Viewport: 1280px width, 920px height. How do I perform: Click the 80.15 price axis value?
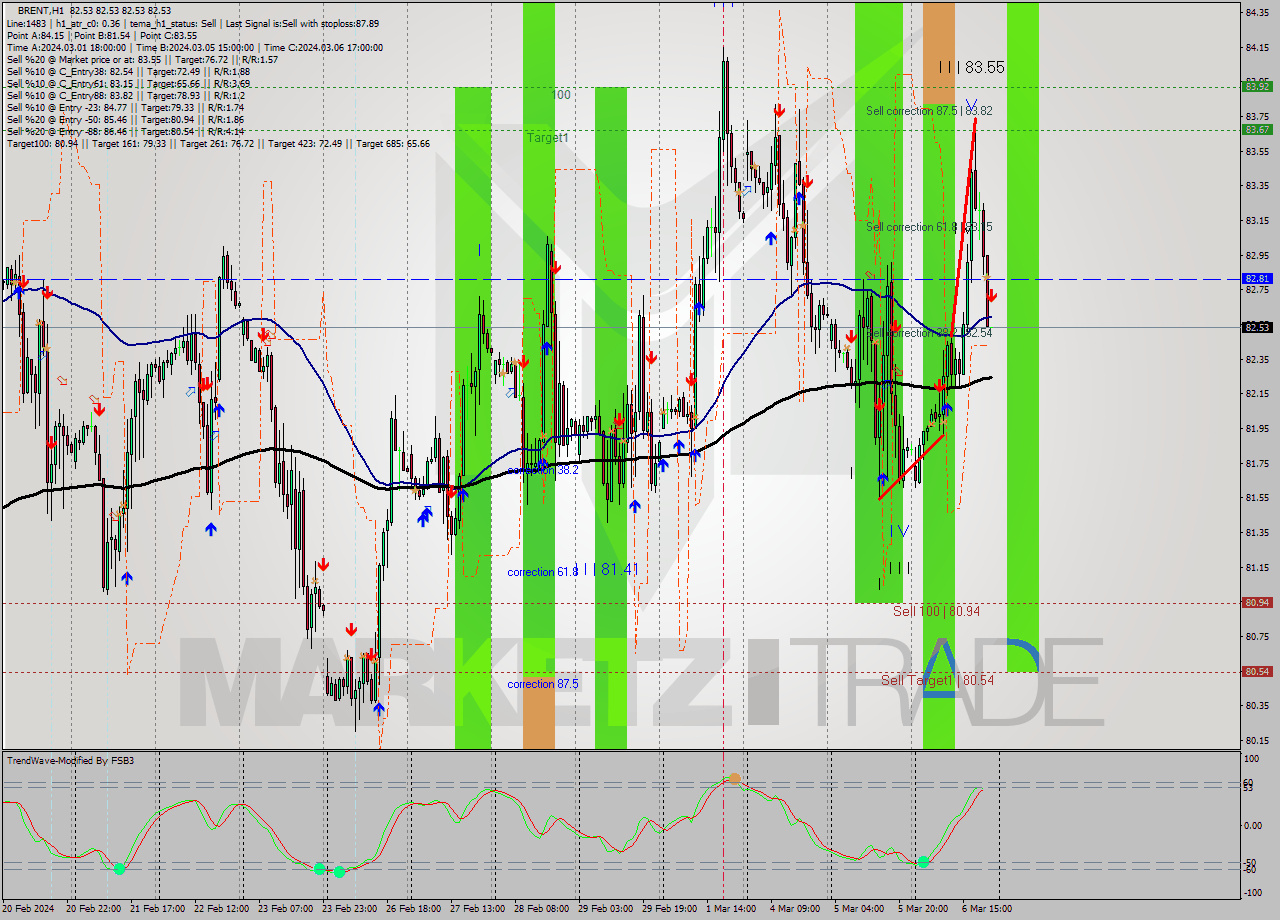(1257, 741)
